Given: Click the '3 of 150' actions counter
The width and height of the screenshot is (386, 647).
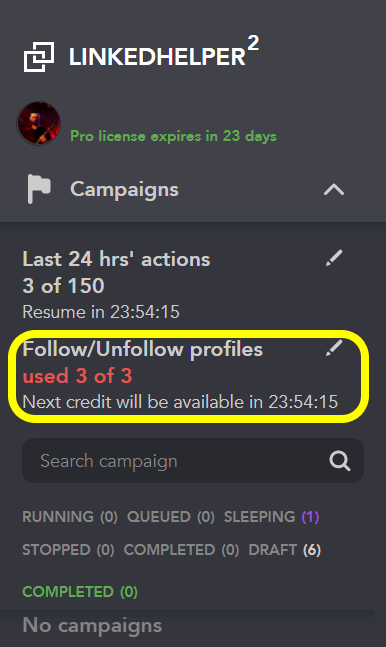Looking at the screenshot, I should coord(63,286).
